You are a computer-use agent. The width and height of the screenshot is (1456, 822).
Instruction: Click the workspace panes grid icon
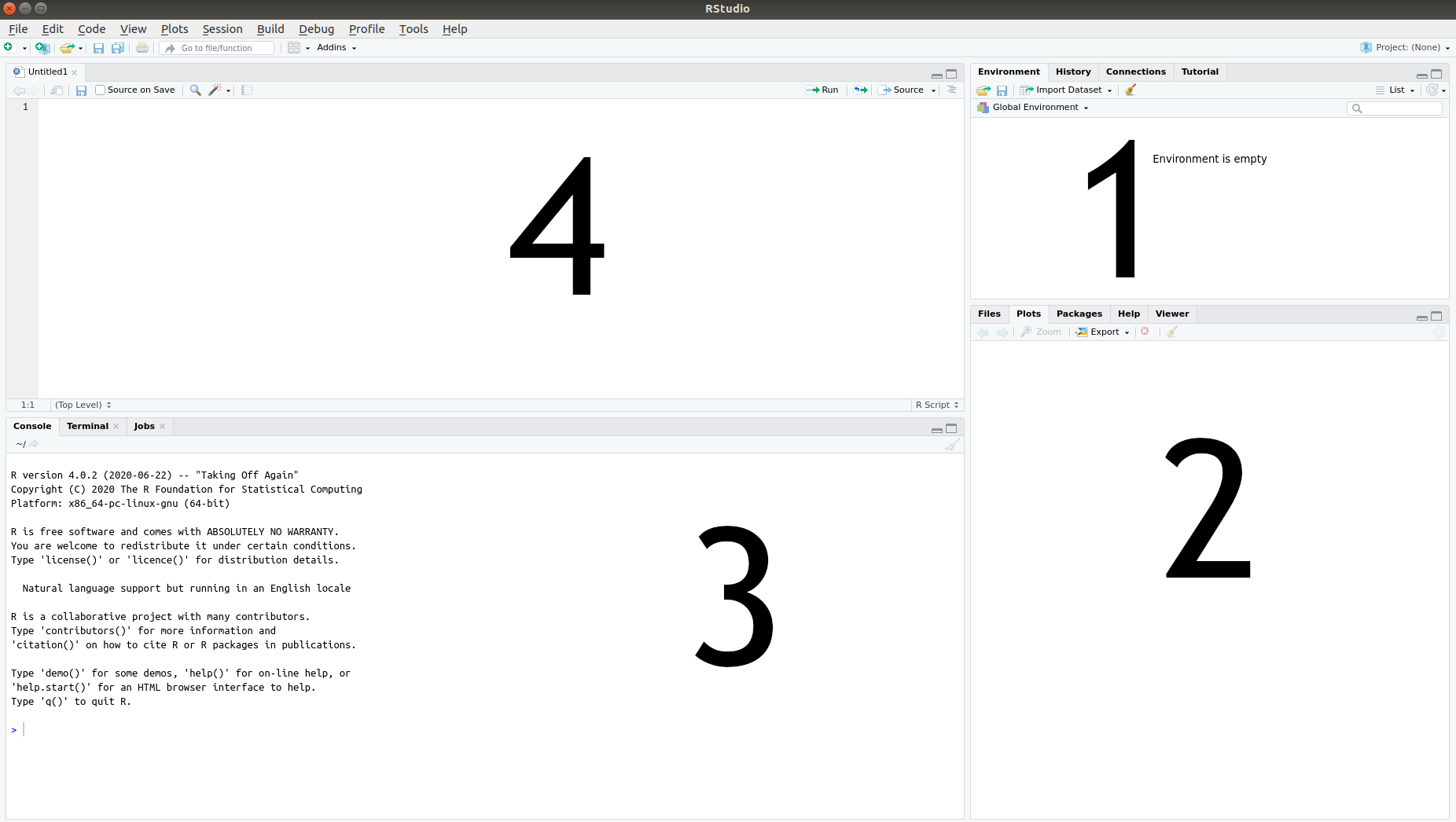click(x=293, y=48)
